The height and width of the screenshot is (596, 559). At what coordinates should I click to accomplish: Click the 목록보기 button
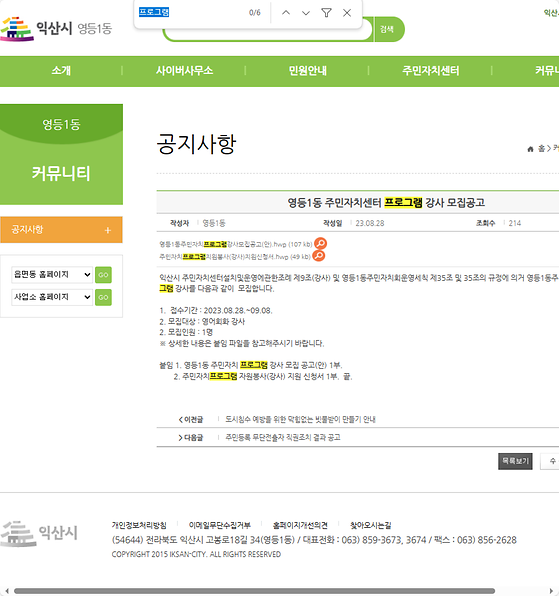point(515,461)
